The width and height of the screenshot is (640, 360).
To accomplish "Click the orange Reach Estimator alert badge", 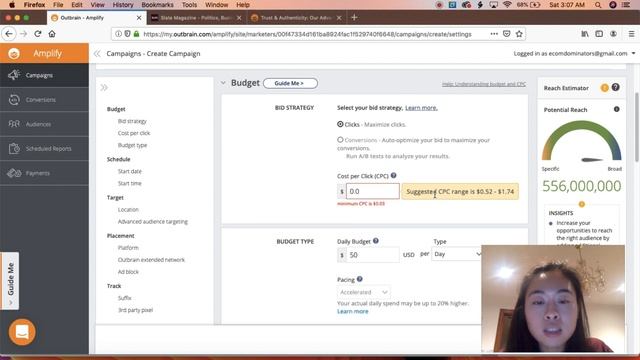I will coord(604,88).
